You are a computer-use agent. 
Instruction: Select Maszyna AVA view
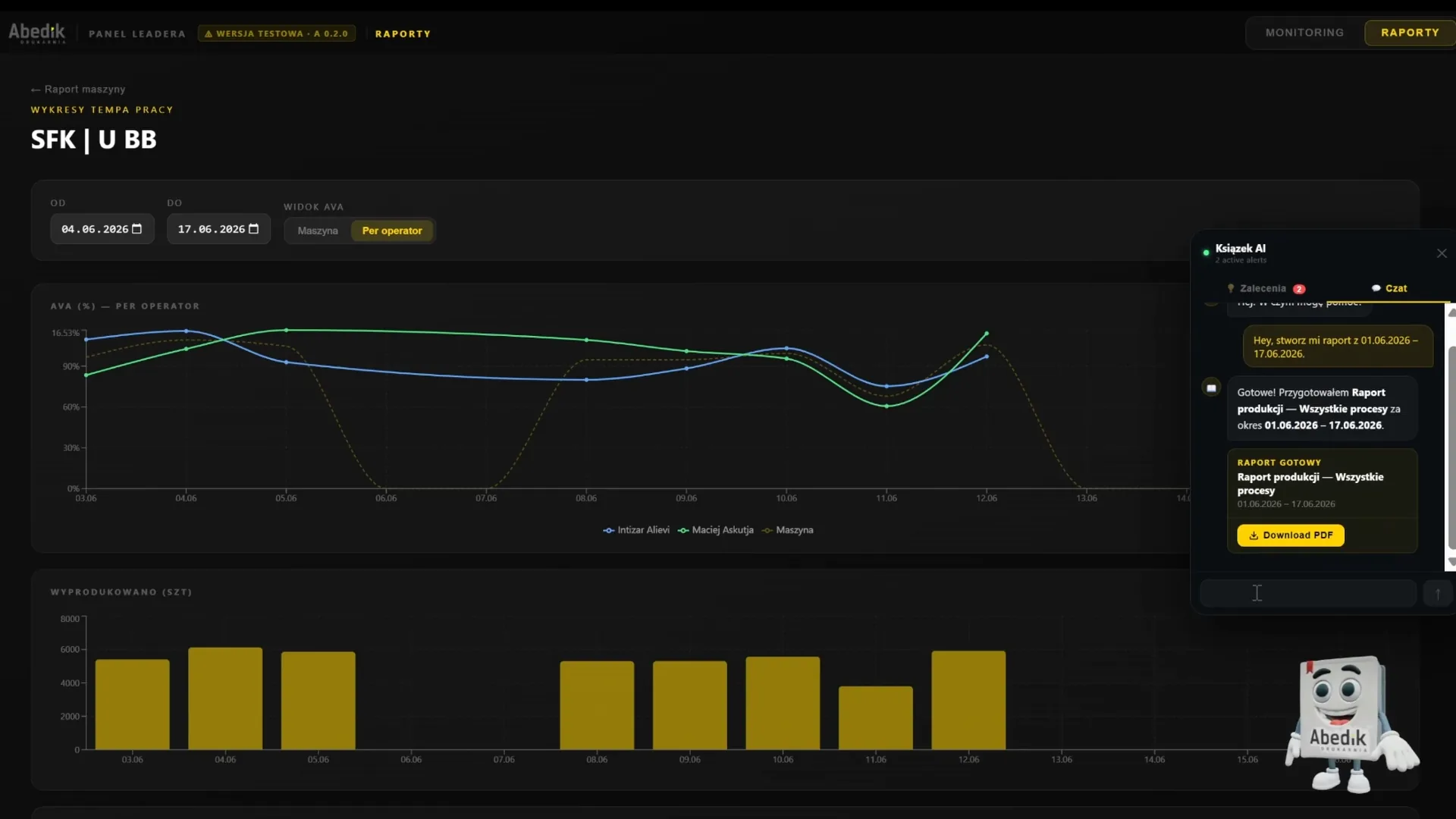click(x=318, y=231)
